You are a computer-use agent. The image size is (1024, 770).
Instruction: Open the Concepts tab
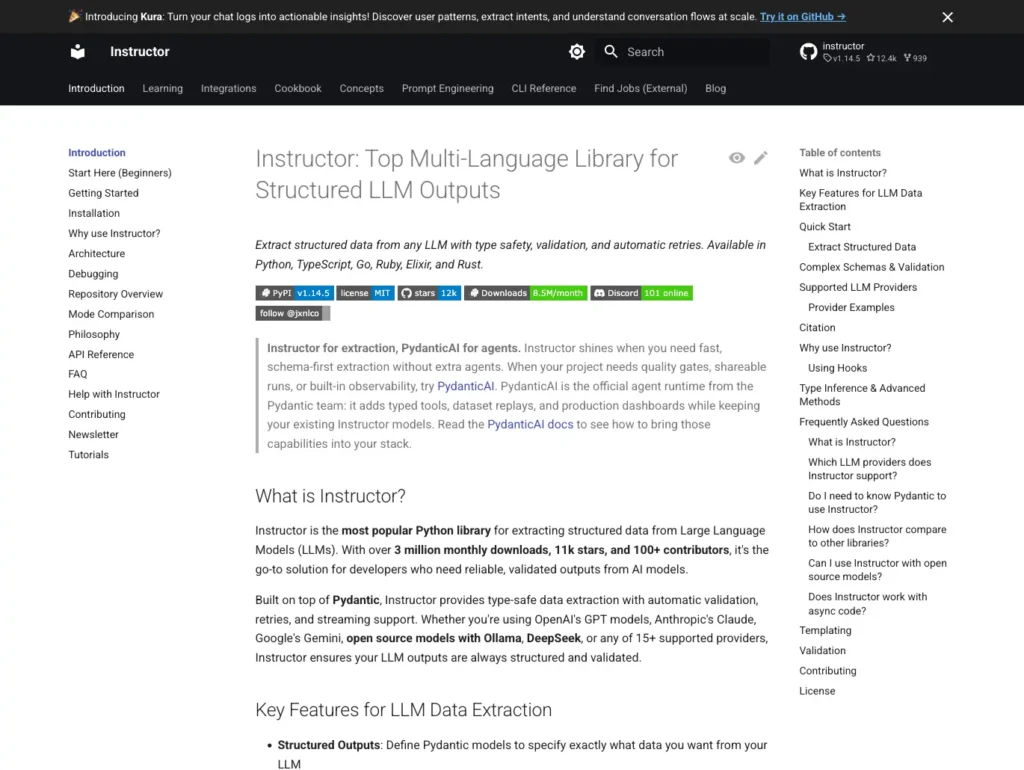pyautogui.click(x=361, y=88)
